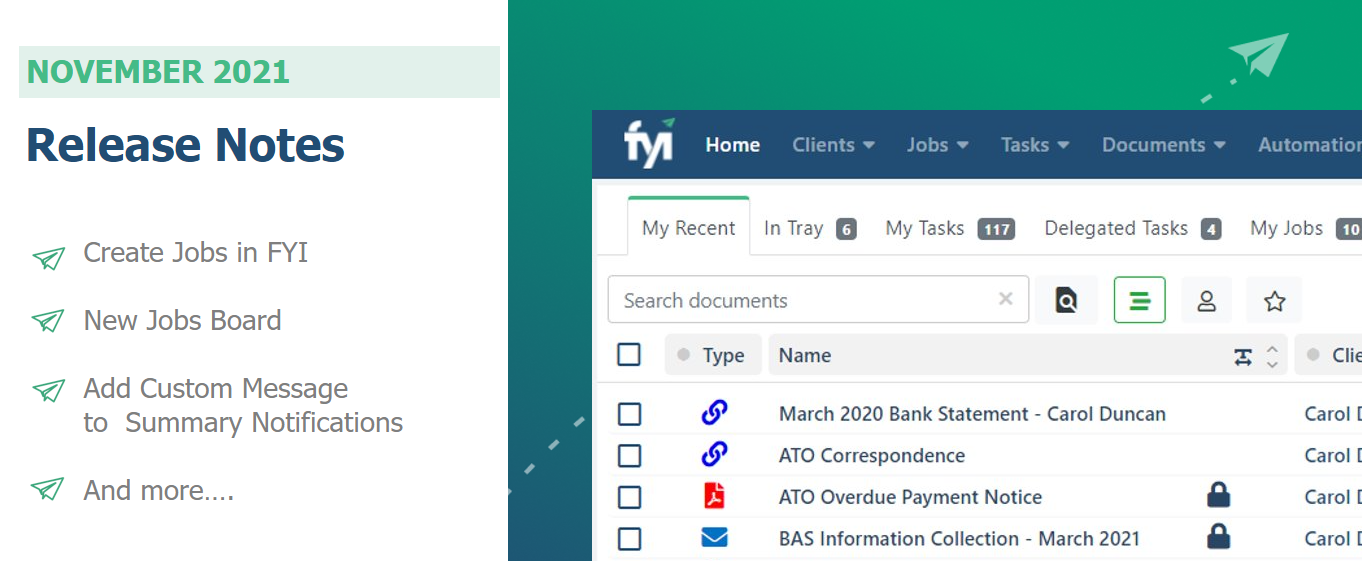This screenshot has height=561, width=1362.
Task: Click the Name column width adjust icon
Action: [1243, 356]
